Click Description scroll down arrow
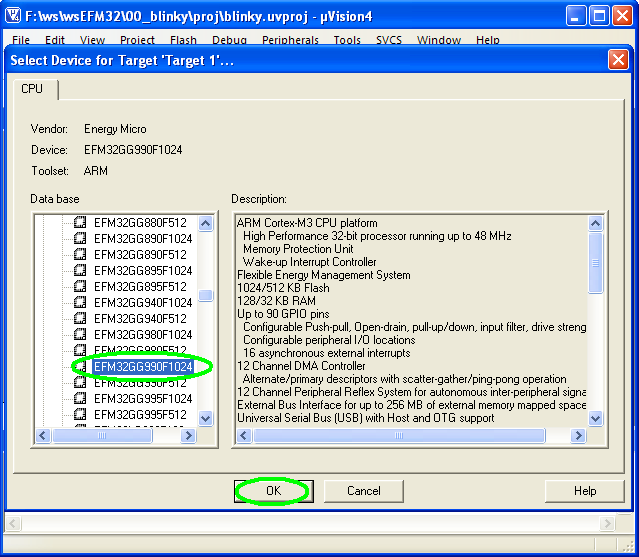 coord(595,418)
